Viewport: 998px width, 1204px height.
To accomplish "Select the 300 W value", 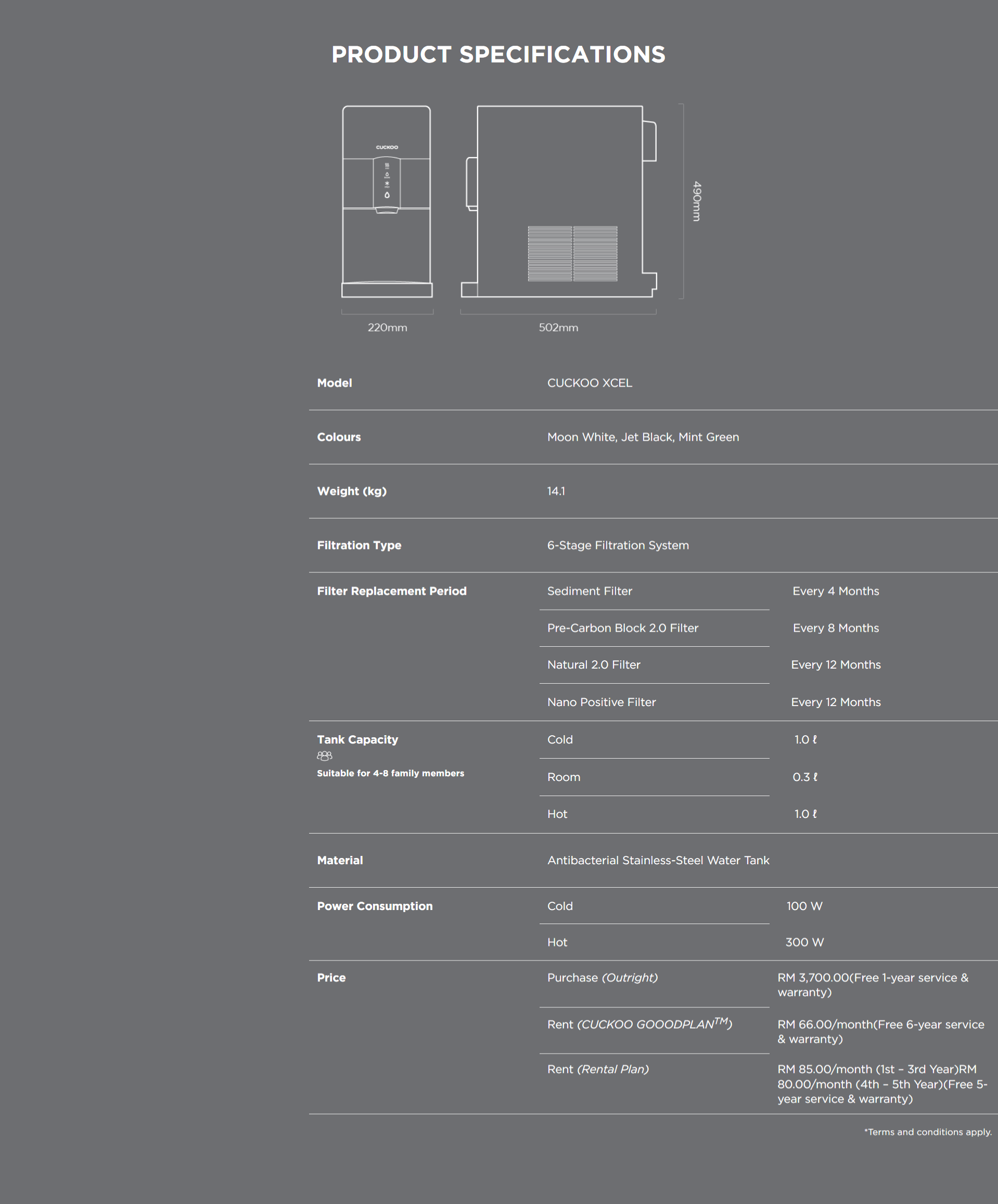I will pos(804,942).
